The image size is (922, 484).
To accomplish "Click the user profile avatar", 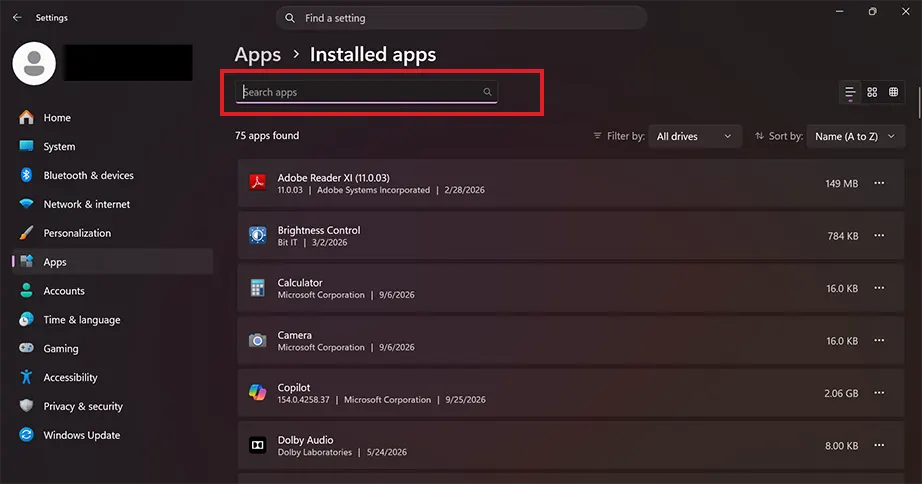I will tap(34, 64).
